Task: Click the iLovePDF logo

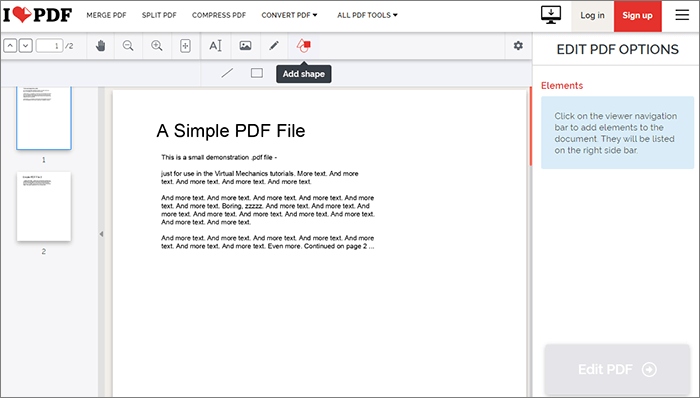Action: click(x=38, y=15)
